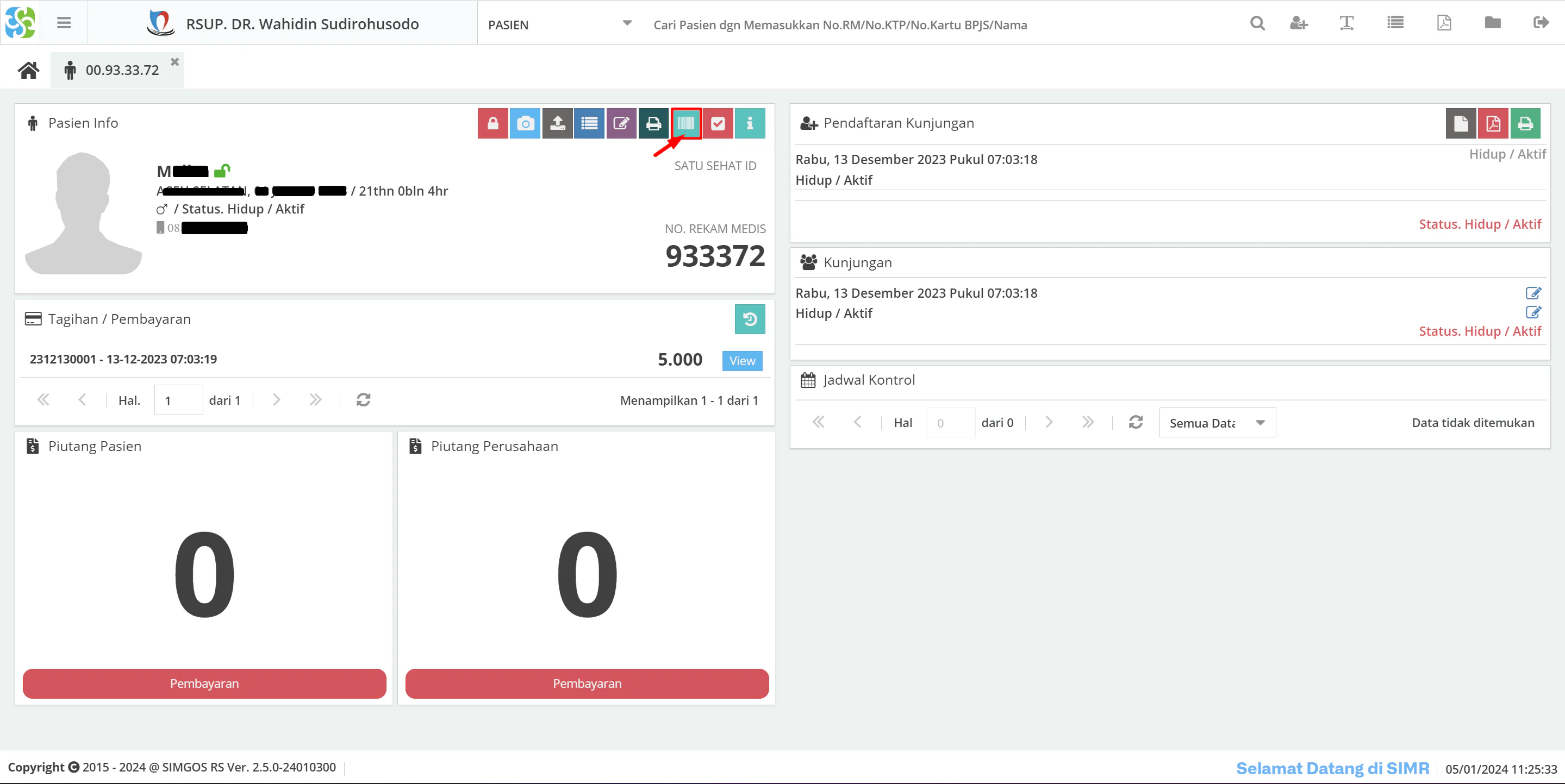Open the folder icon in top bar
Screen dimensions: 1565x784
1492,23
